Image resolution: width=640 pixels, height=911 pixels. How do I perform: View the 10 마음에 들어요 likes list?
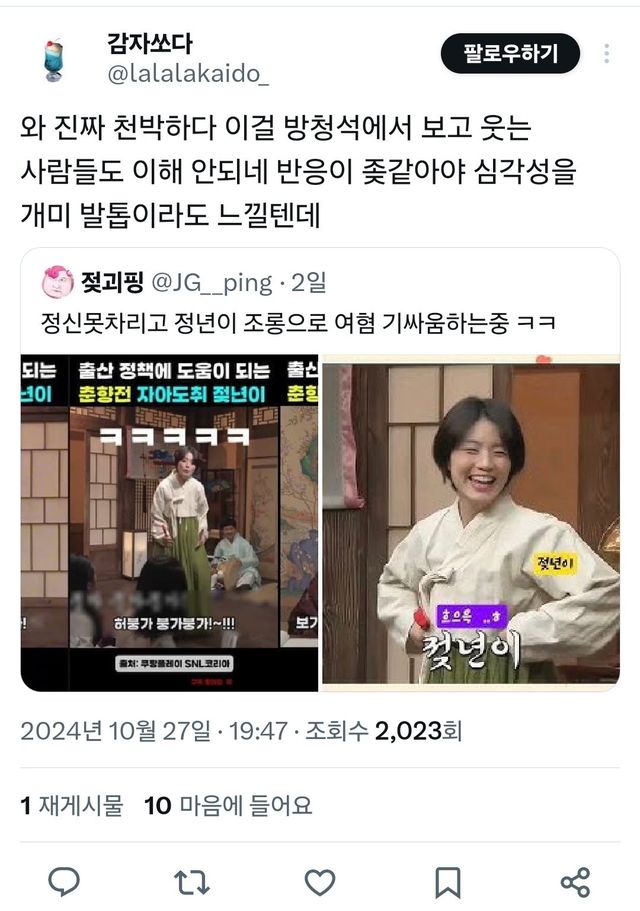coord(228,805)
